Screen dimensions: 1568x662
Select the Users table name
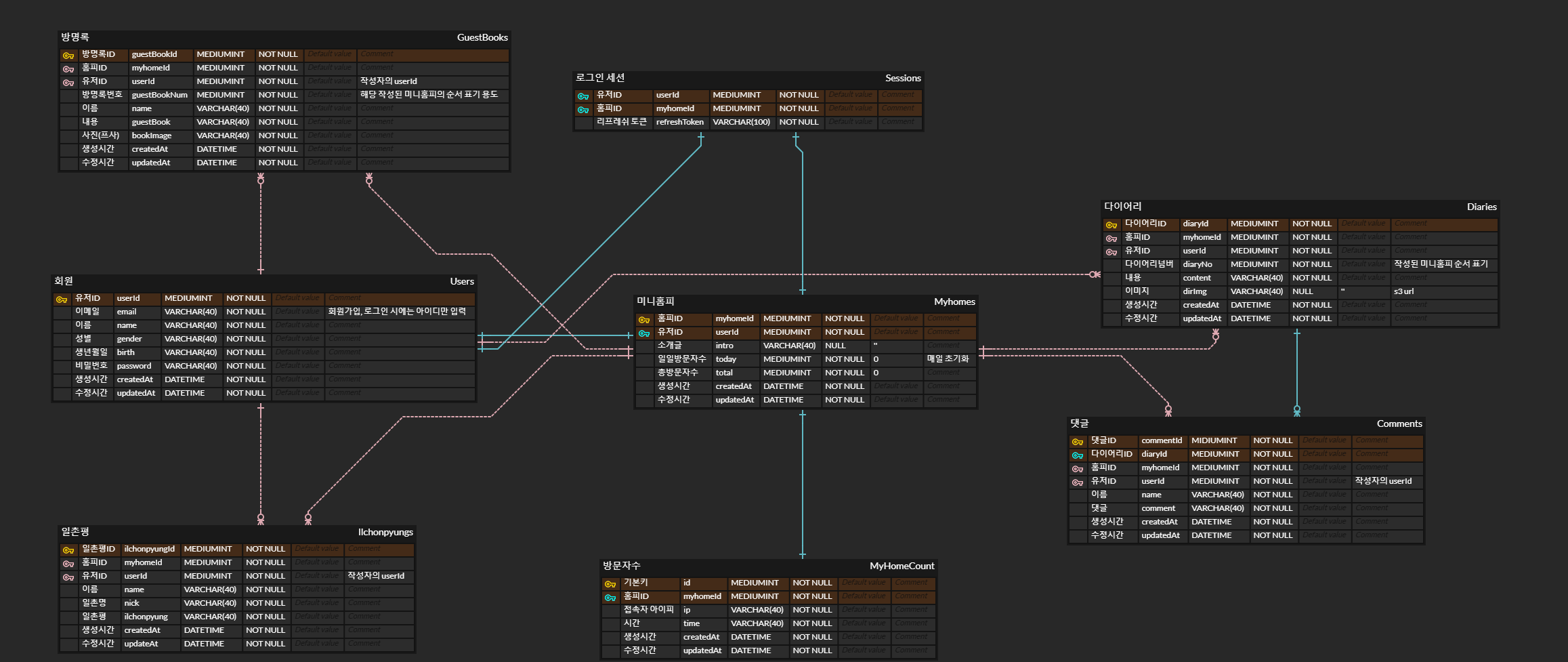(462, 281)
